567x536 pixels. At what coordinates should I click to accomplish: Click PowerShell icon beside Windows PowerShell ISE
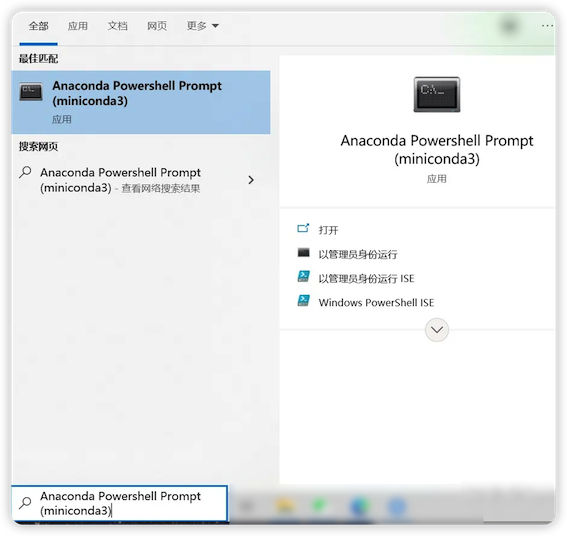[303, 301]
